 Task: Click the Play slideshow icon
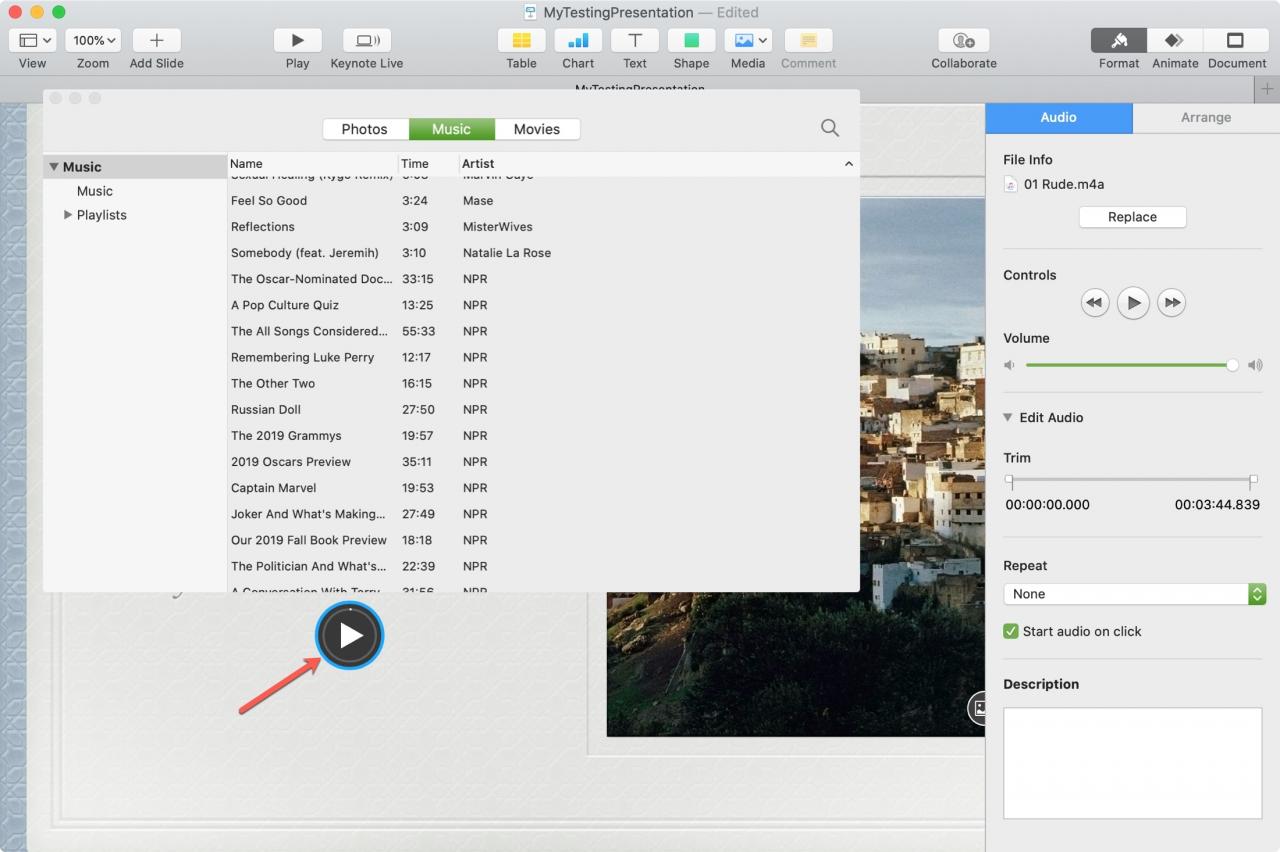pos(297,41)
